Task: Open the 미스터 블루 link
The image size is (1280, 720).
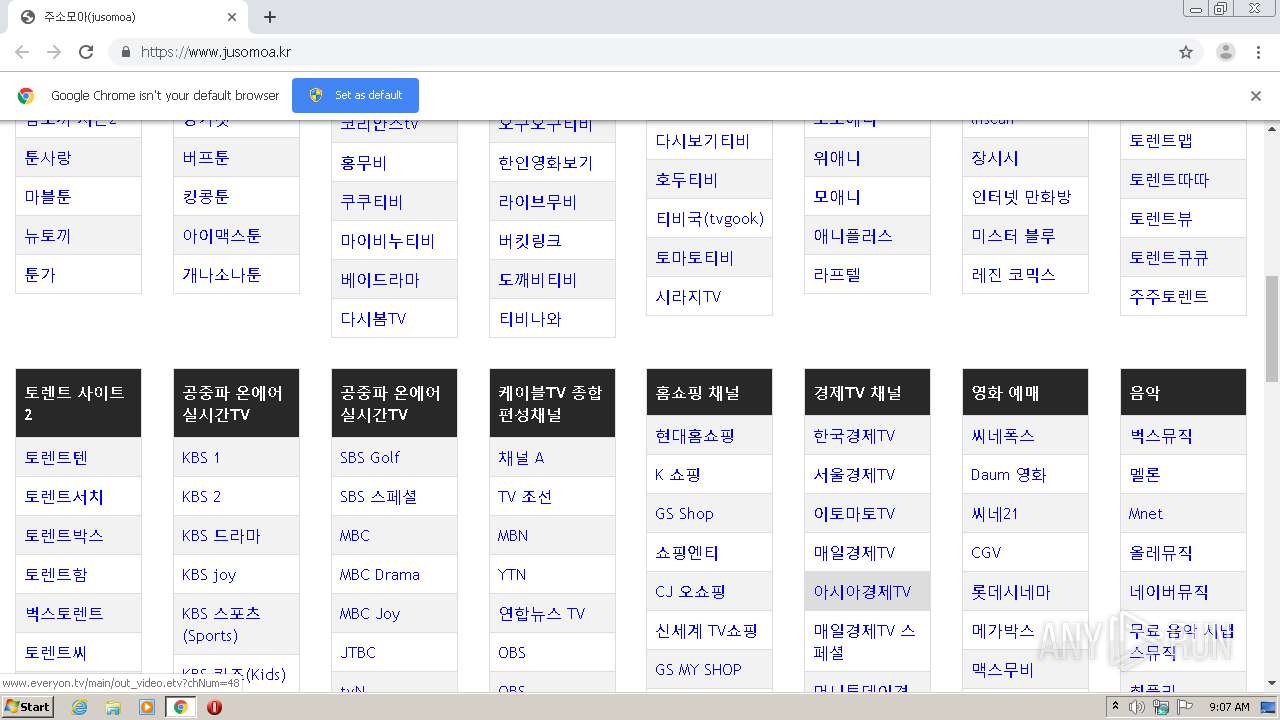Action: (x=1014, y=235)
